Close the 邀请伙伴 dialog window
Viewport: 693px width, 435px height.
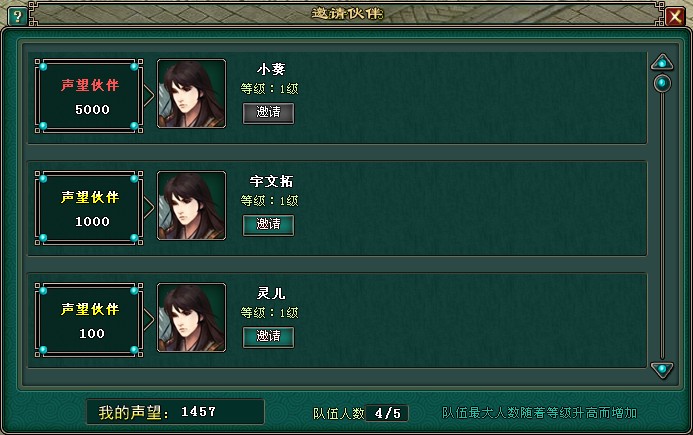(675, 17)
